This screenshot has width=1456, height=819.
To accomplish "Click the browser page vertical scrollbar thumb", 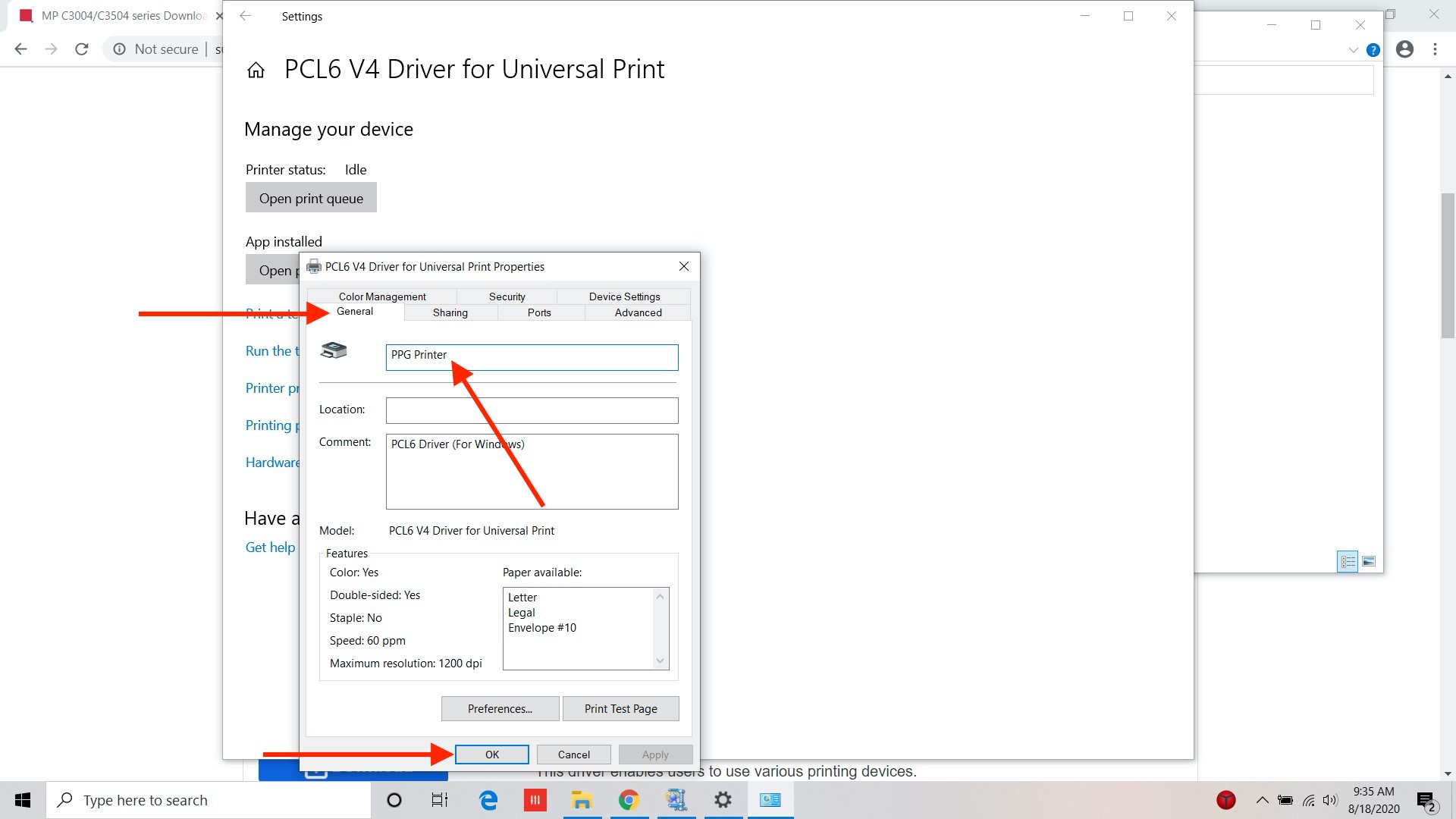I will (1448, 265).
